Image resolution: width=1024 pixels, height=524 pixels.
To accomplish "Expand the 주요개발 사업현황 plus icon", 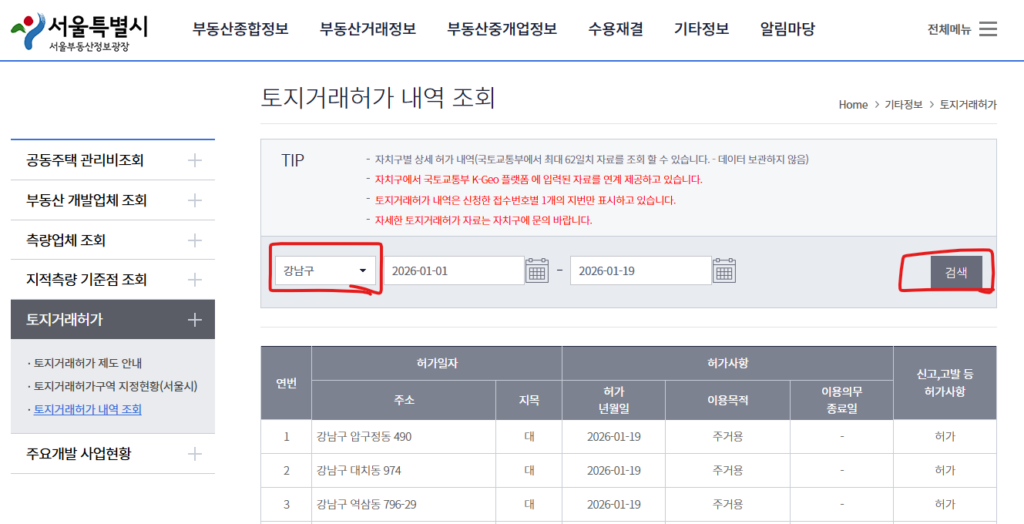I will pos(195,454).
